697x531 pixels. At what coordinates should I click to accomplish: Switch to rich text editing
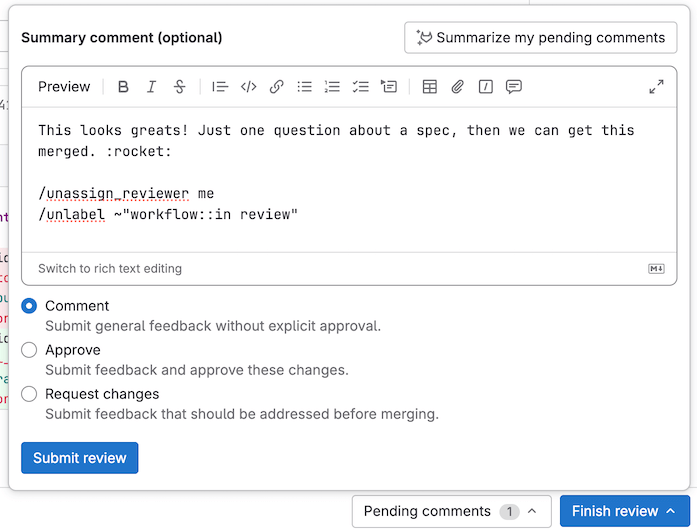(x=110, y=268)
